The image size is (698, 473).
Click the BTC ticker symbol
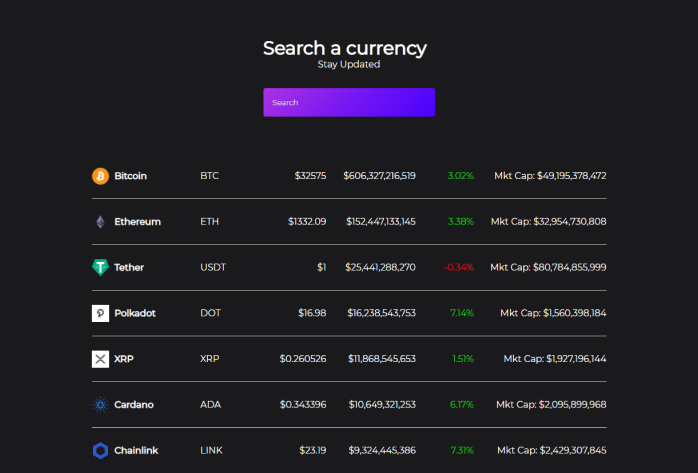pyautogui.click(x=209, y=176)
